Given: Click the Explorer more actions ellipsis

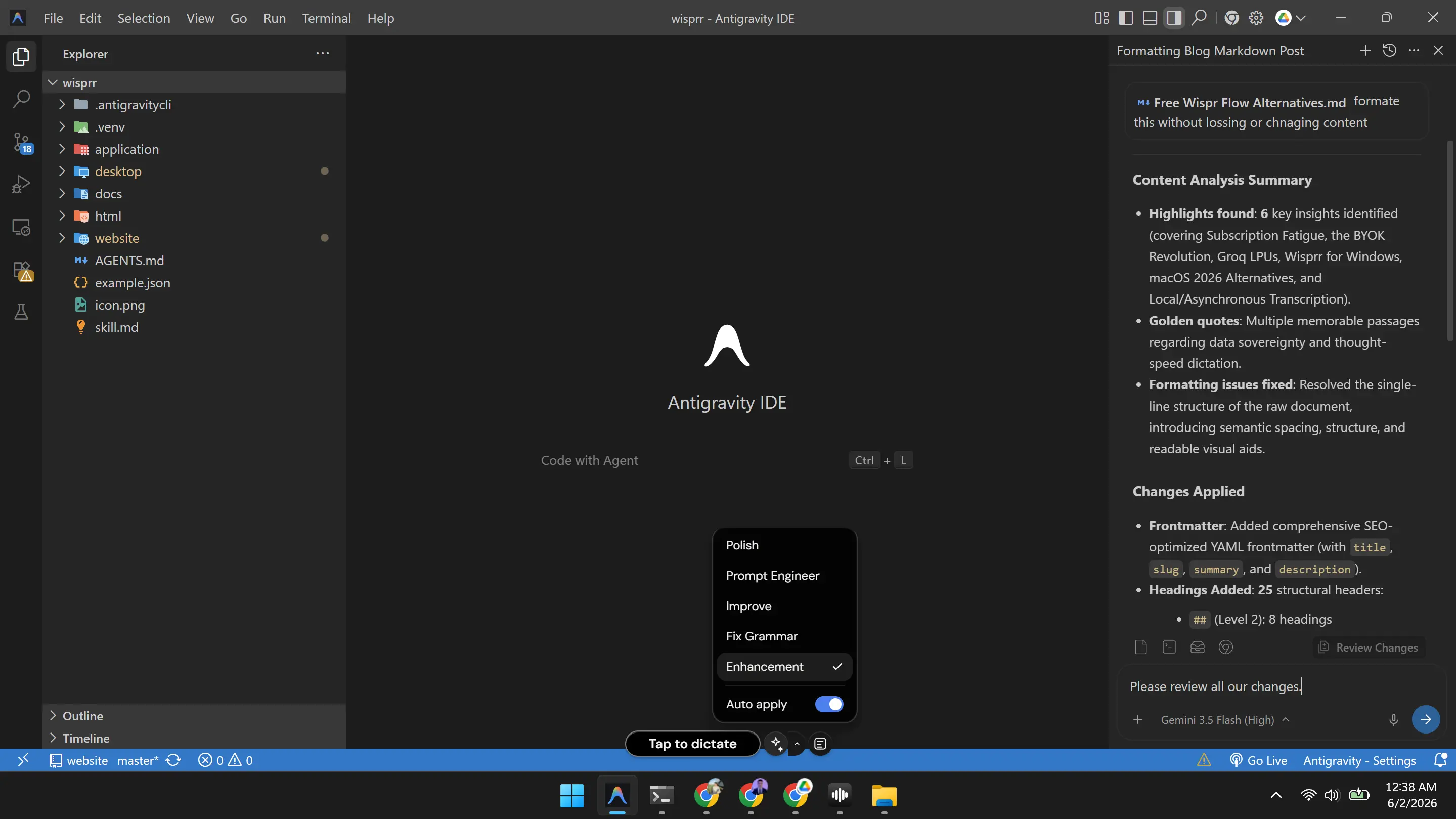Looking at the screenshot, I should tap(322, 53).
